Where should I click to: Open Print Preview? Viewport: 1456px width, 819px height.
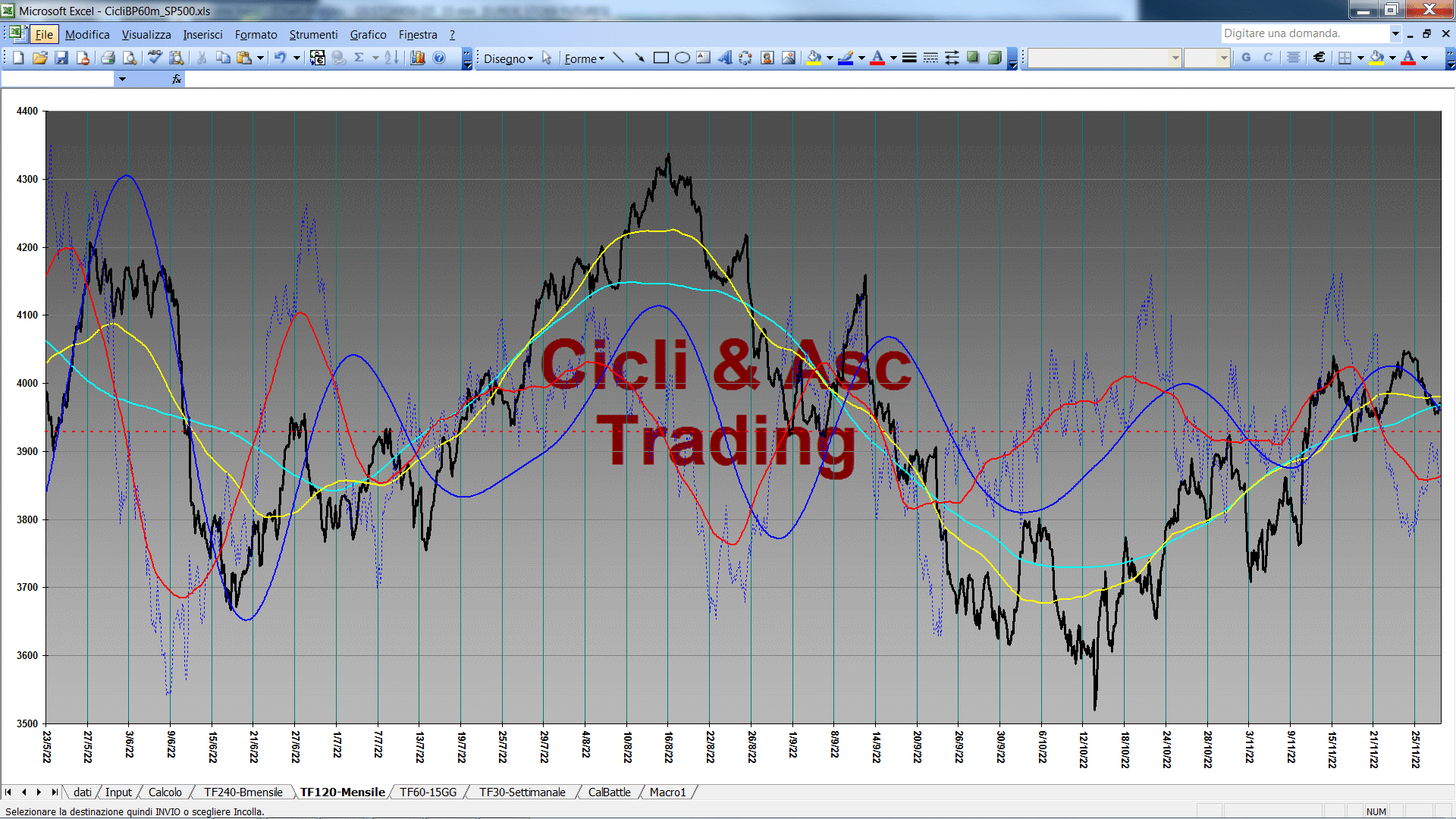130,58
